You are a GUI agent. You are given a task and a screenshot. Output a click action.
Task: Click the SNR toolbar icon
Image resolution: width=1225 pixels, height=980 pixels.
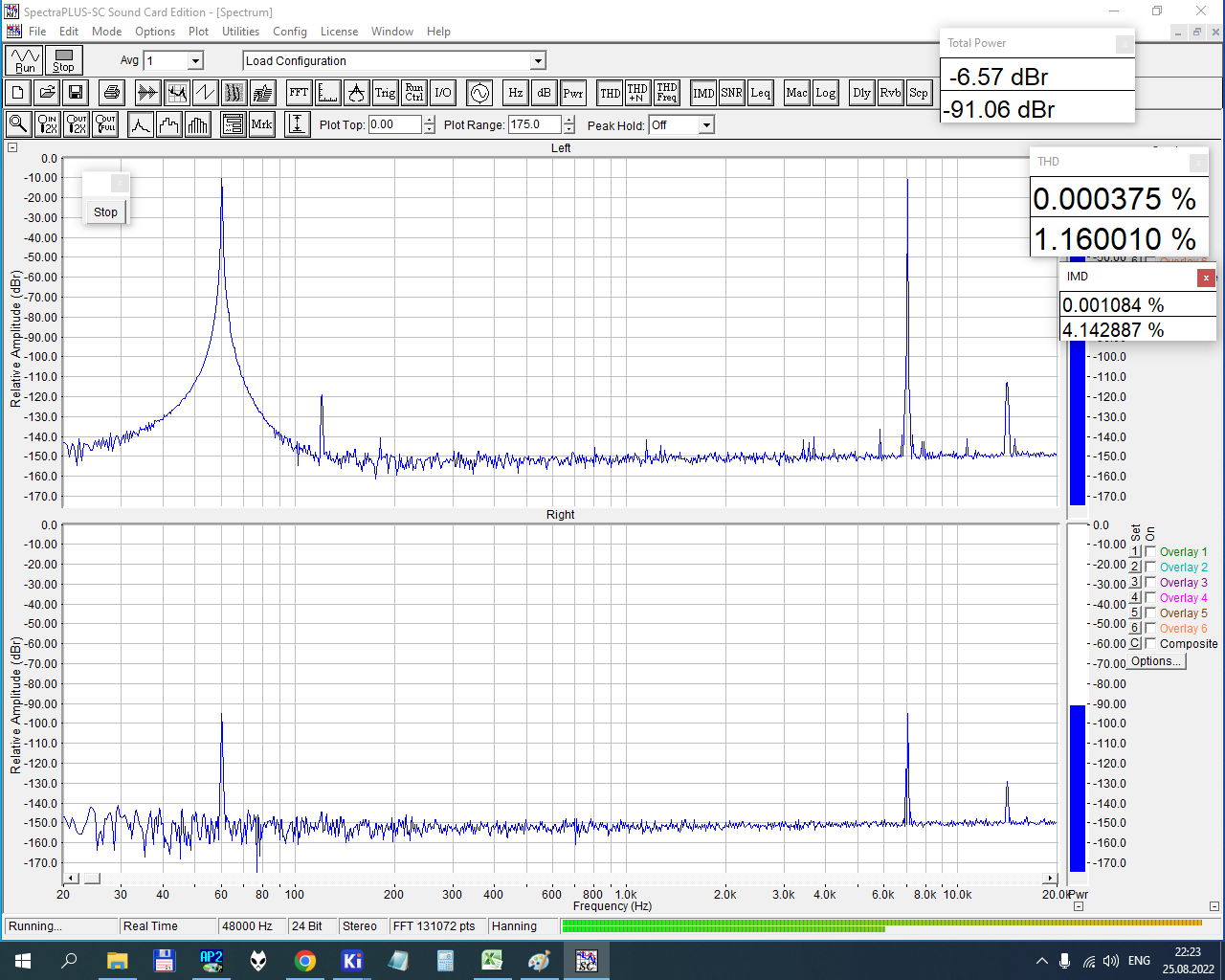click(731, 93)
